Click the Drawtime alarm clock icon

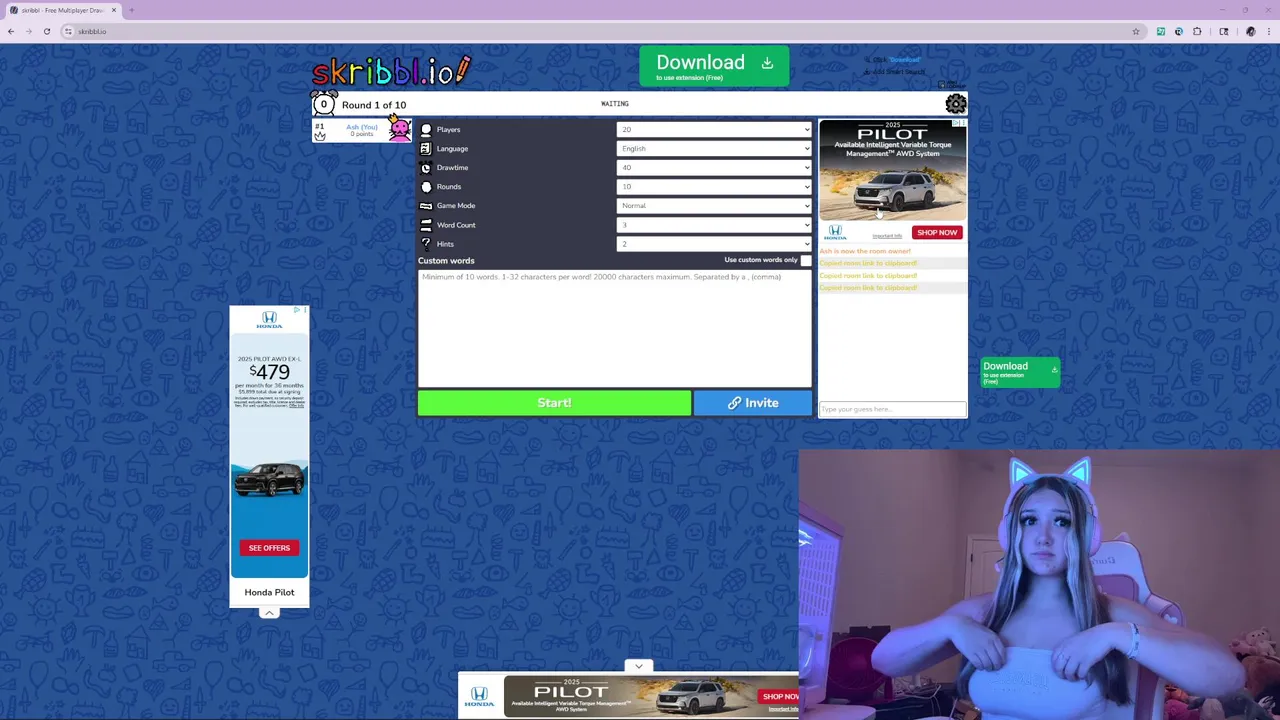coord(426,168)
